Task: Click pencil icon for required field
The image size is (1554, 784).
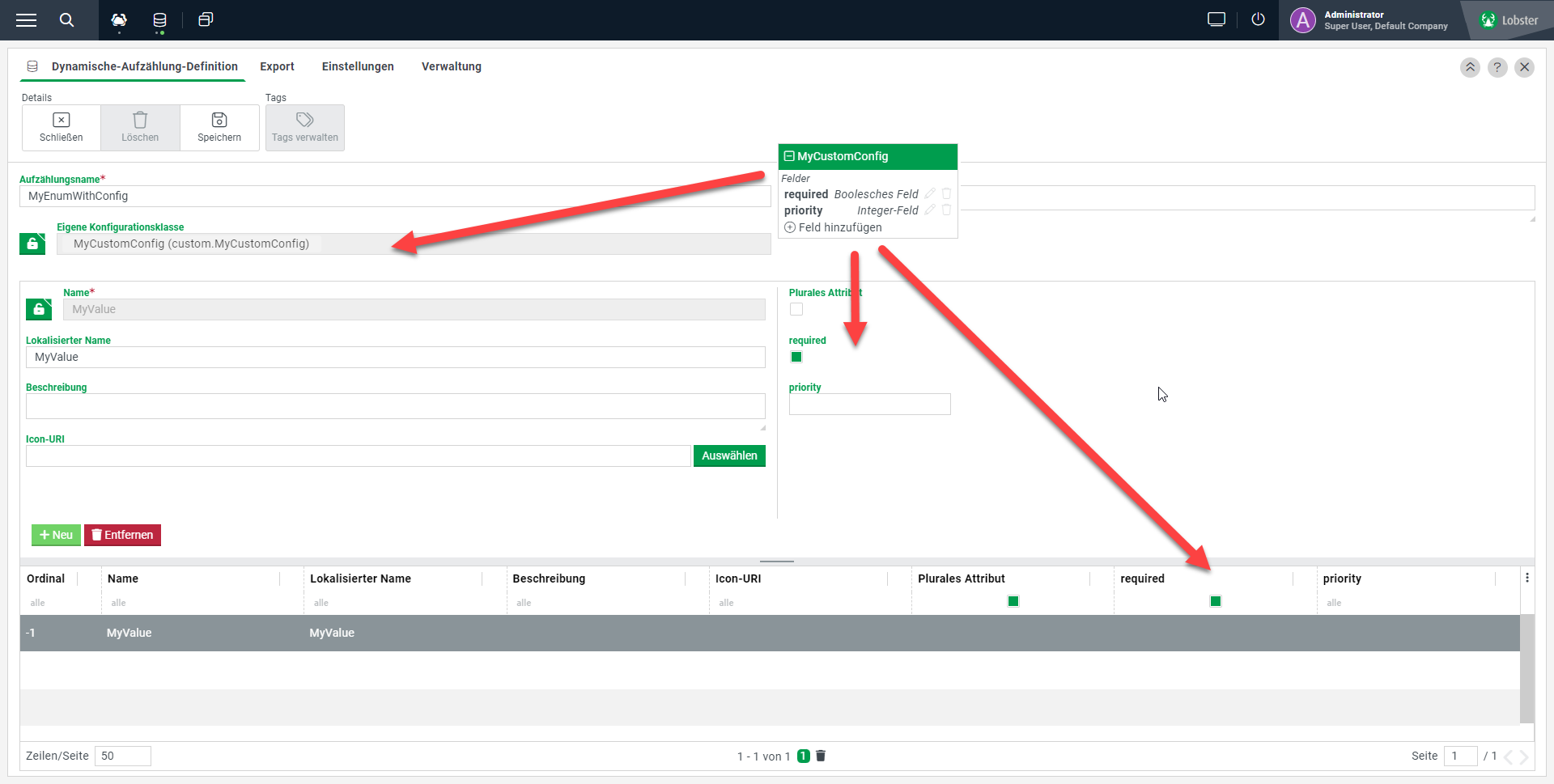Action: pos(930,194)
